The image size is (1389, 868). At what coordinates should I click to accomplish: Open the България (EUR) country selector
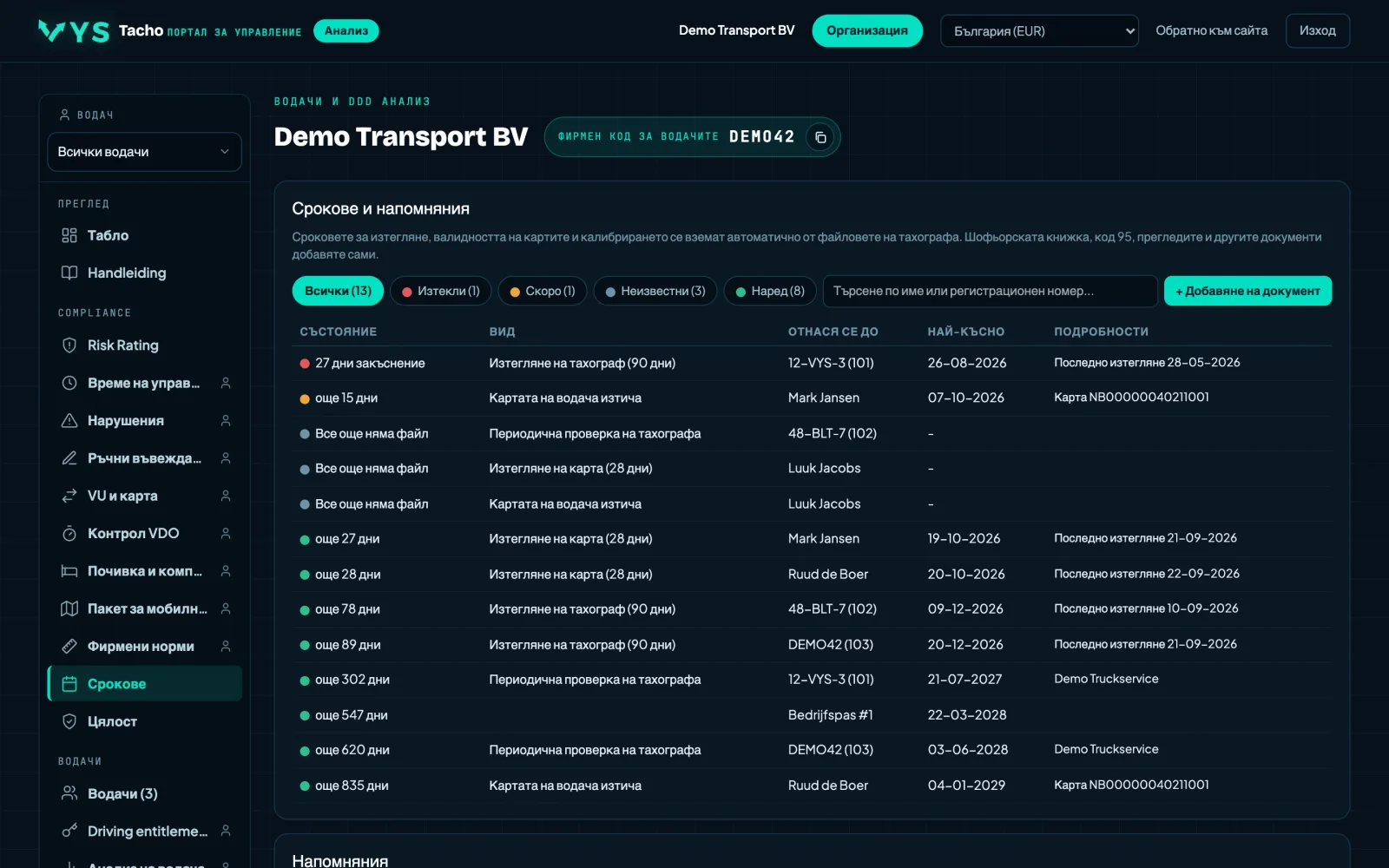point(1039,31)
